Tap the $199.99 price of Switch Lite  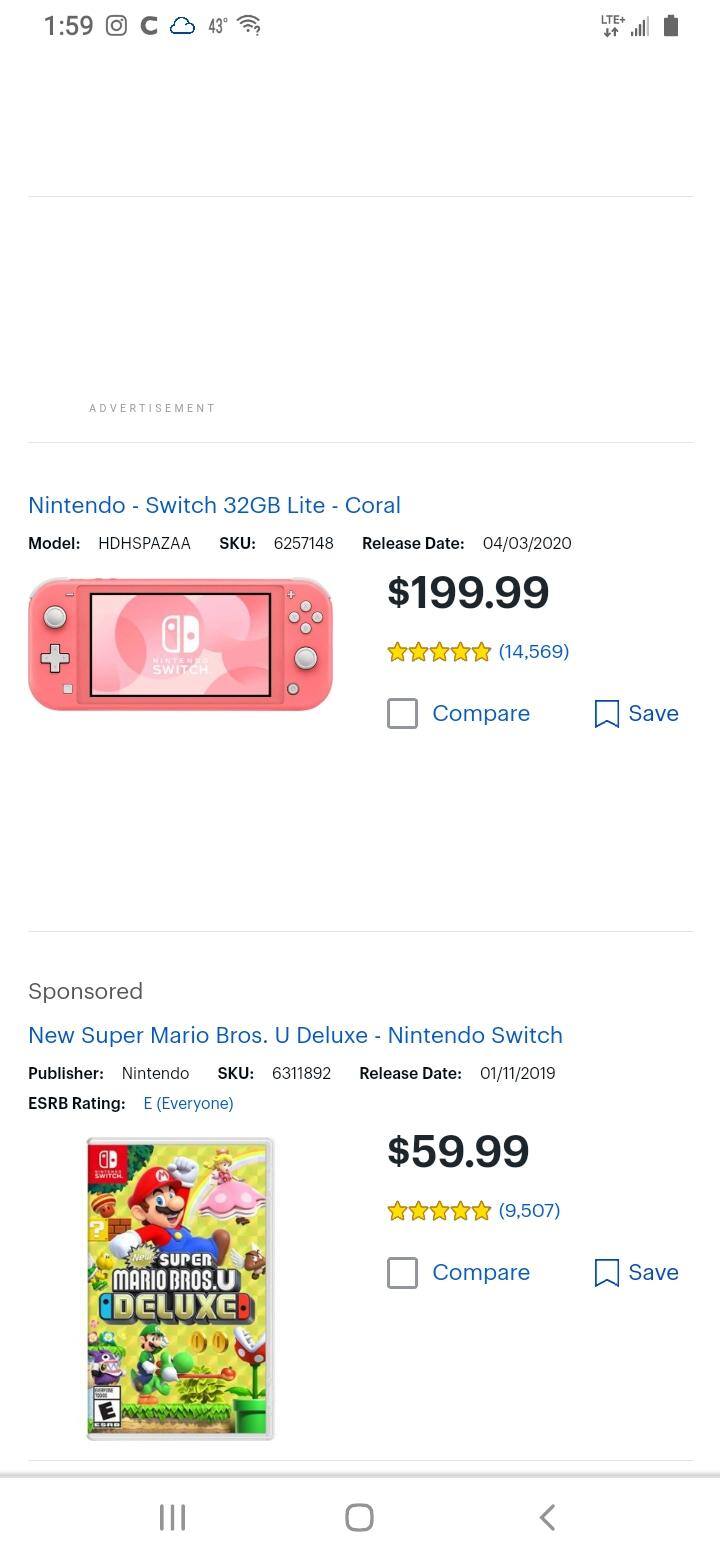[x=468, y=592]
